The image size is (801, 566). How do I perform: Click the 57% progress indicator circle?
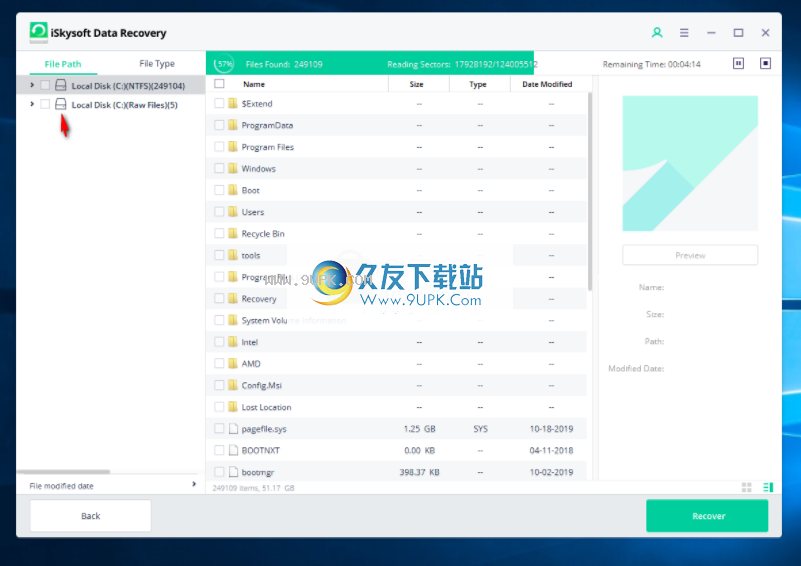click(x=224, y=64)
